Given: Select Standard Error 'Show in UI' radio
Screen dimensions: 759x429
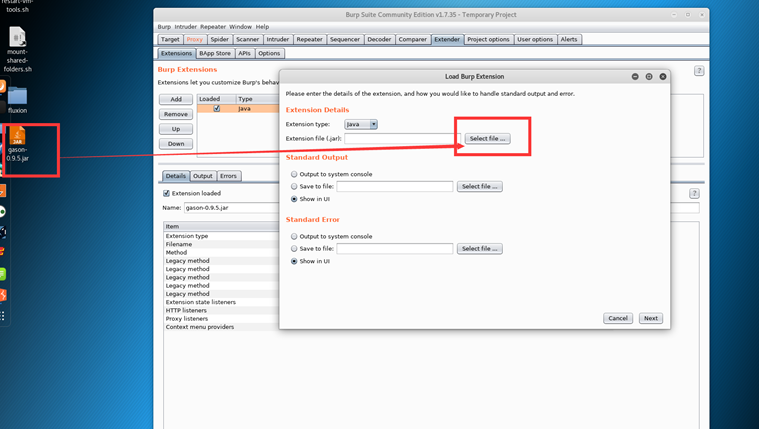Looking at the screenshot, I should [294, 261].
